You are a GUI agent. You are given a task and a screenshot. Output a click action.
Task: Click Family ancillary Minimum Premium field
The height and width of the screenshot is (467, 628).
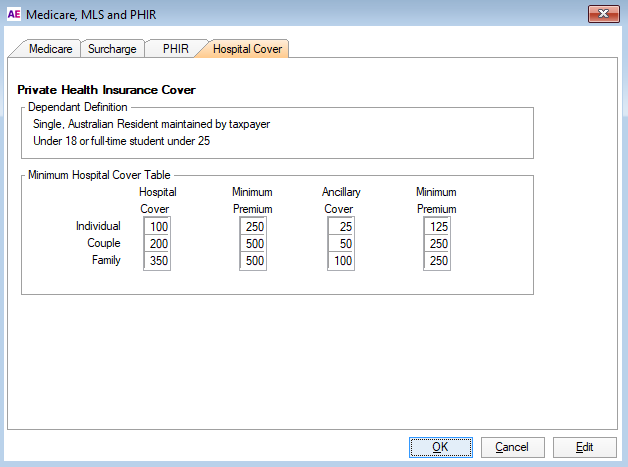(x=437, y=261)
